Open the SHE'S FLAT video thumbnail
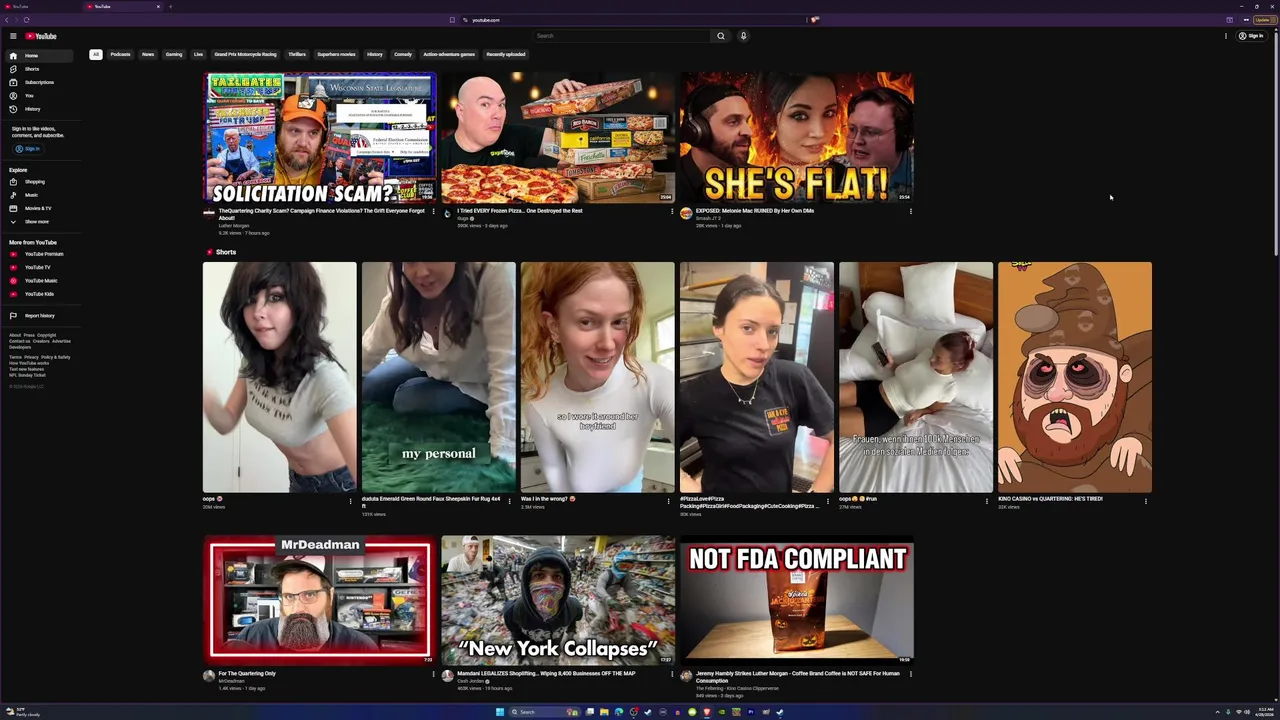This screenshot has height=720, width=1280. [797, 137]
